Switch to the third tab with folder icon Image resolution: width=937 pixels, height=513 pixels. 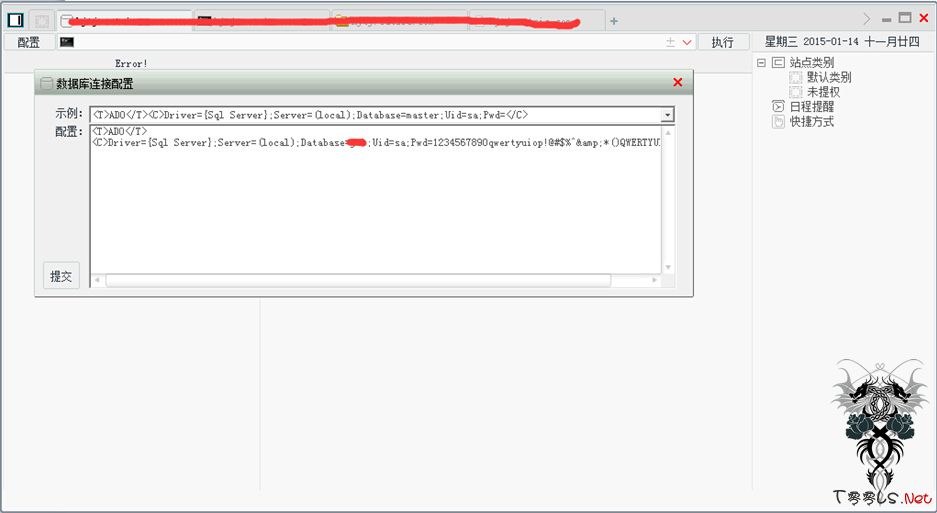(x=400, y=21)
